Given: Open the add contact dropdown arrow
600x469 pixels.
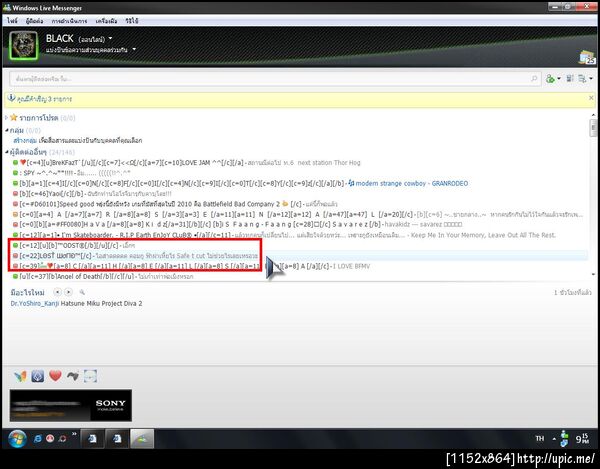Looking at the screenshot, I should (559, 79).
